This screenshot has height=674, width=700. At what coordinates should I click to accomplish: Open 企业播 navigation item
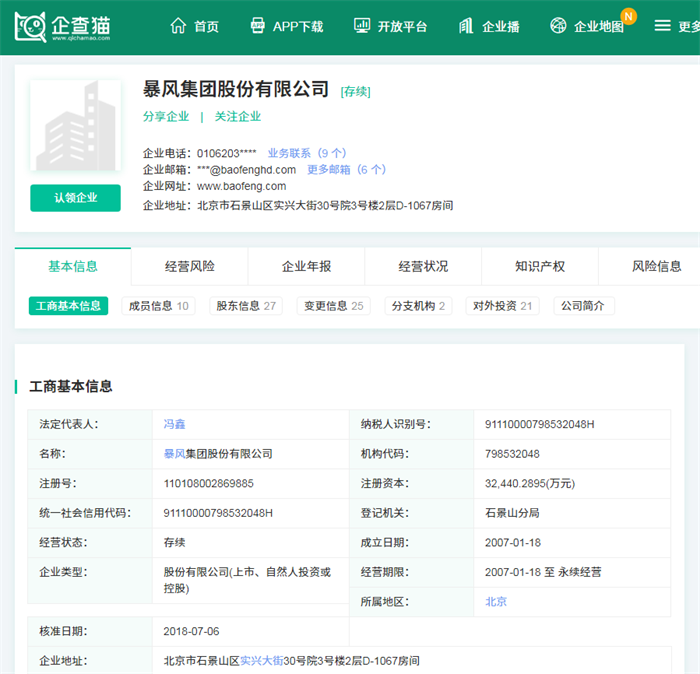(500, 27)
